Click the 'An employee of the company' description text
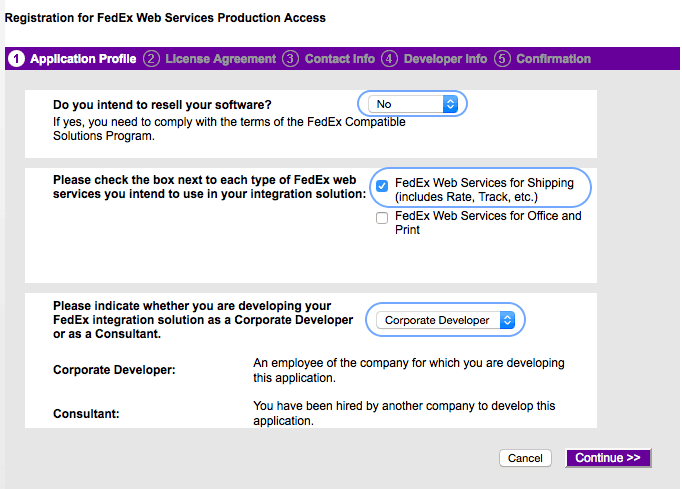 coord(409,370)
